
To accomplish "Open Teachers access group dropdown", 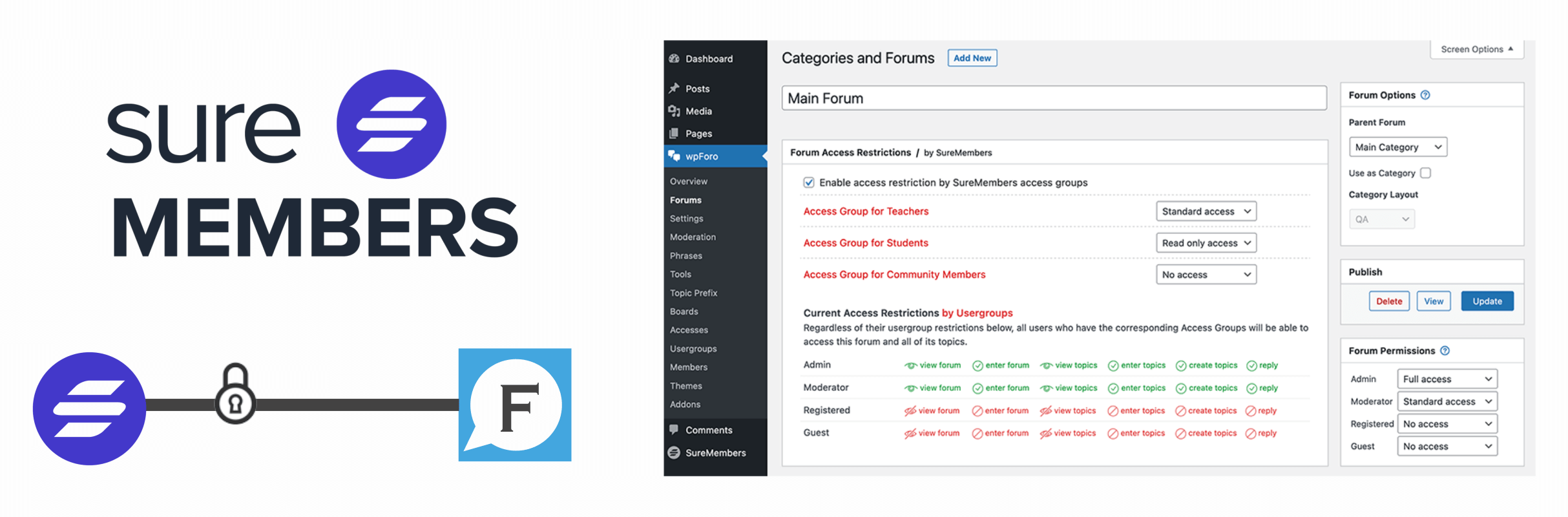I will click(x=1206, y=211).
